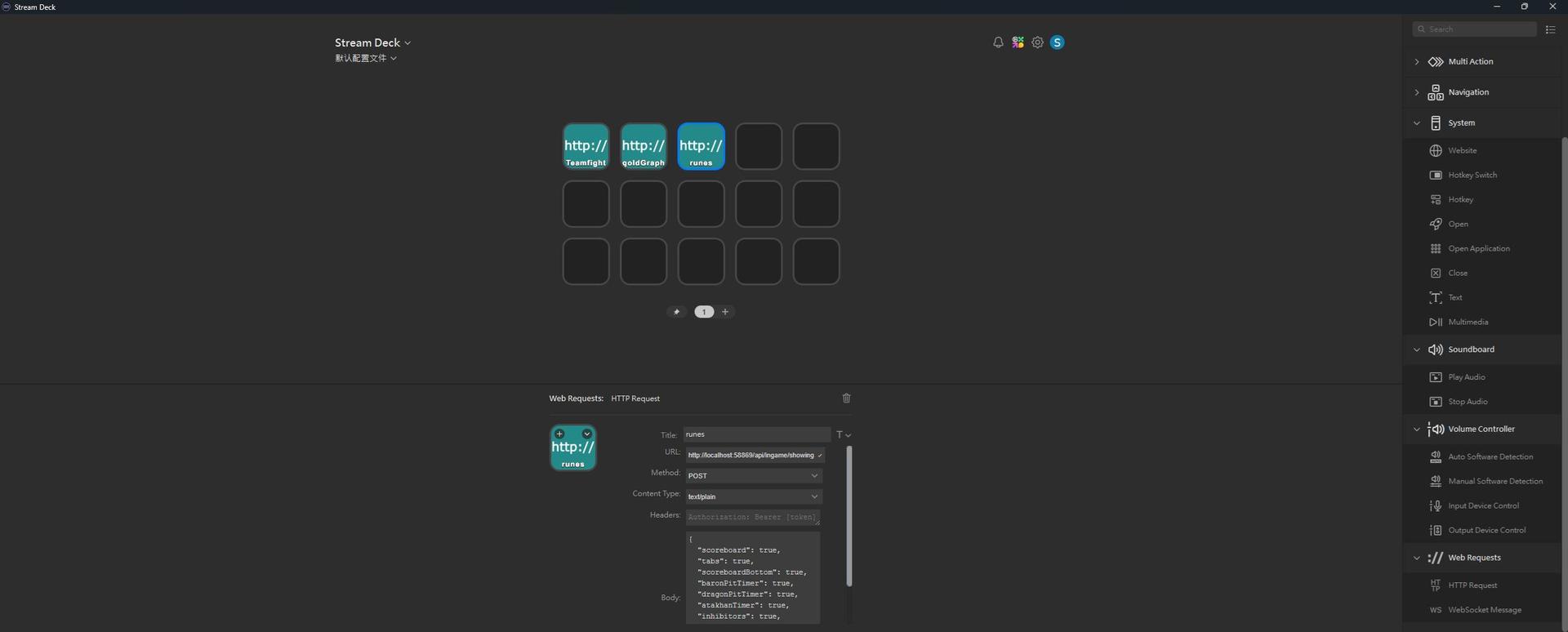This screenshot has width=1568, height=632.
Task: Click the user profile avatar
Action: coord(1057,42)
